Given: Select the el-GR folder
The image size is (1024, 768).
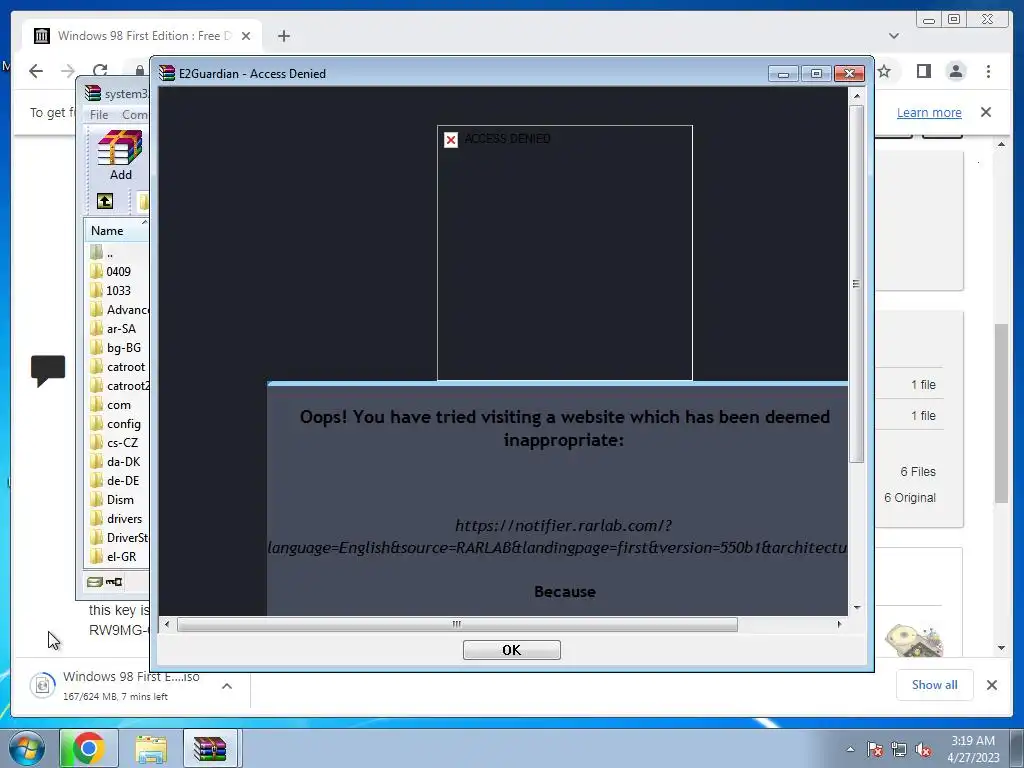Looking at the screenshot, I should click(x=121, y=556).
